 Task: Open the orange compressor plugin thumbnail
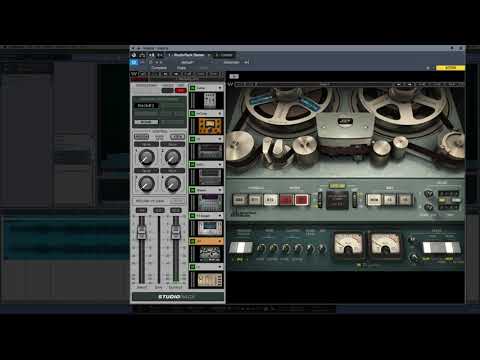pyautogui.click(x=210, y=126)
